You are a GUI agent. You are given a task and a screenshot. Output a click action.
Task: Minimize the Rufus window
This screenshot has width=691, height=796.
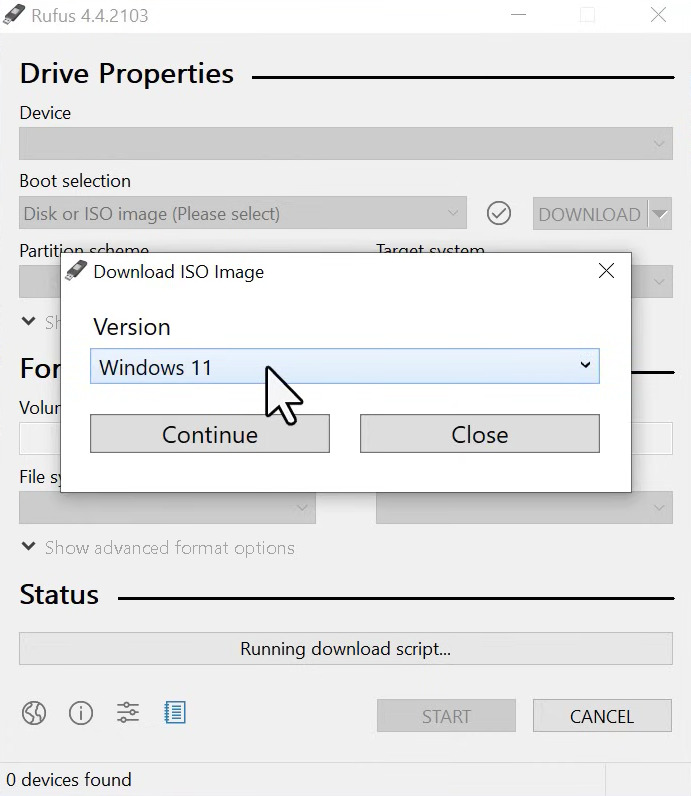pyautogui.click(x=518, y=15)
